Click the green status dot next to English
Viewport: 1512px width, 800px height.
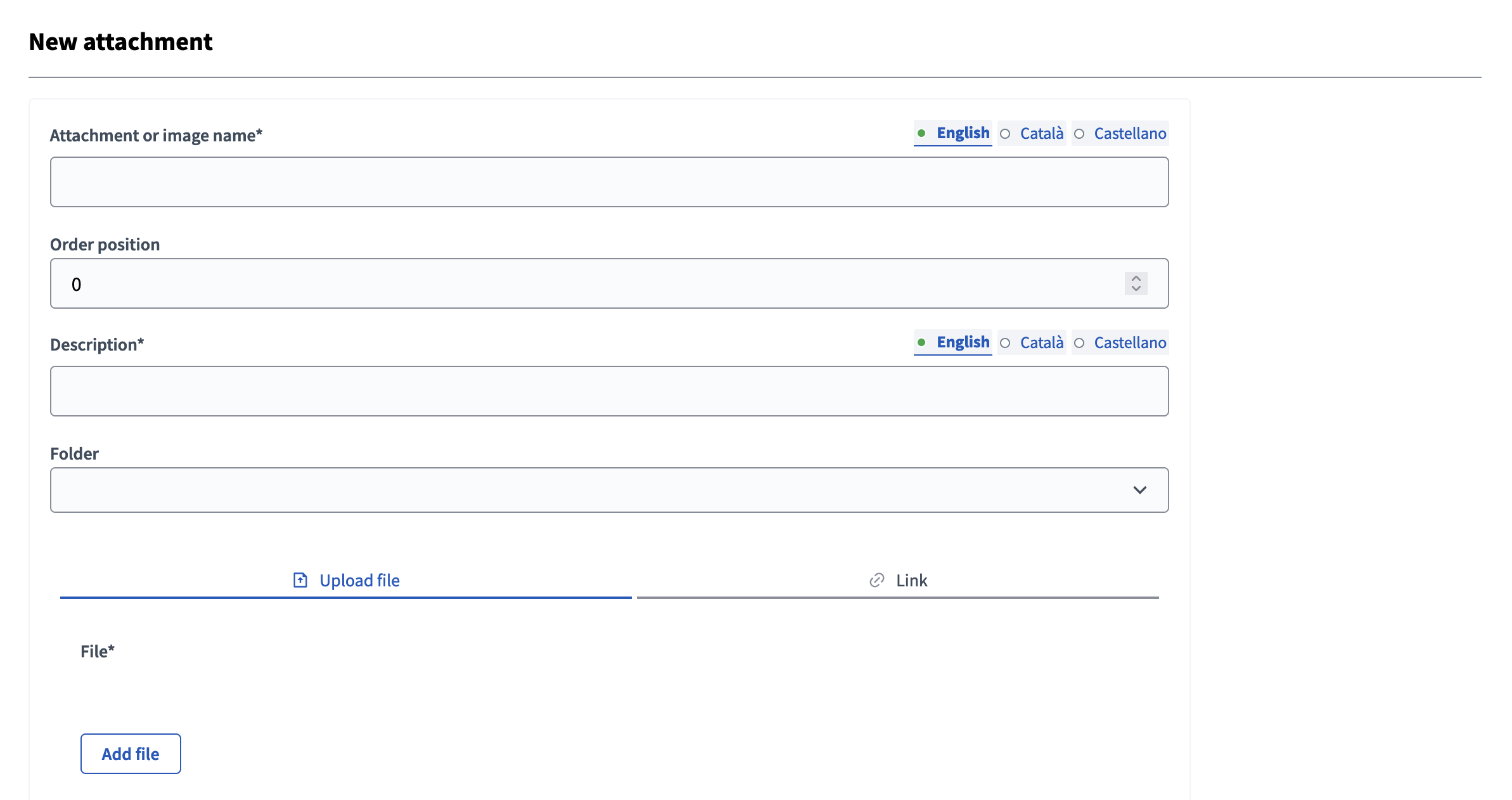(x=923, y=133)
